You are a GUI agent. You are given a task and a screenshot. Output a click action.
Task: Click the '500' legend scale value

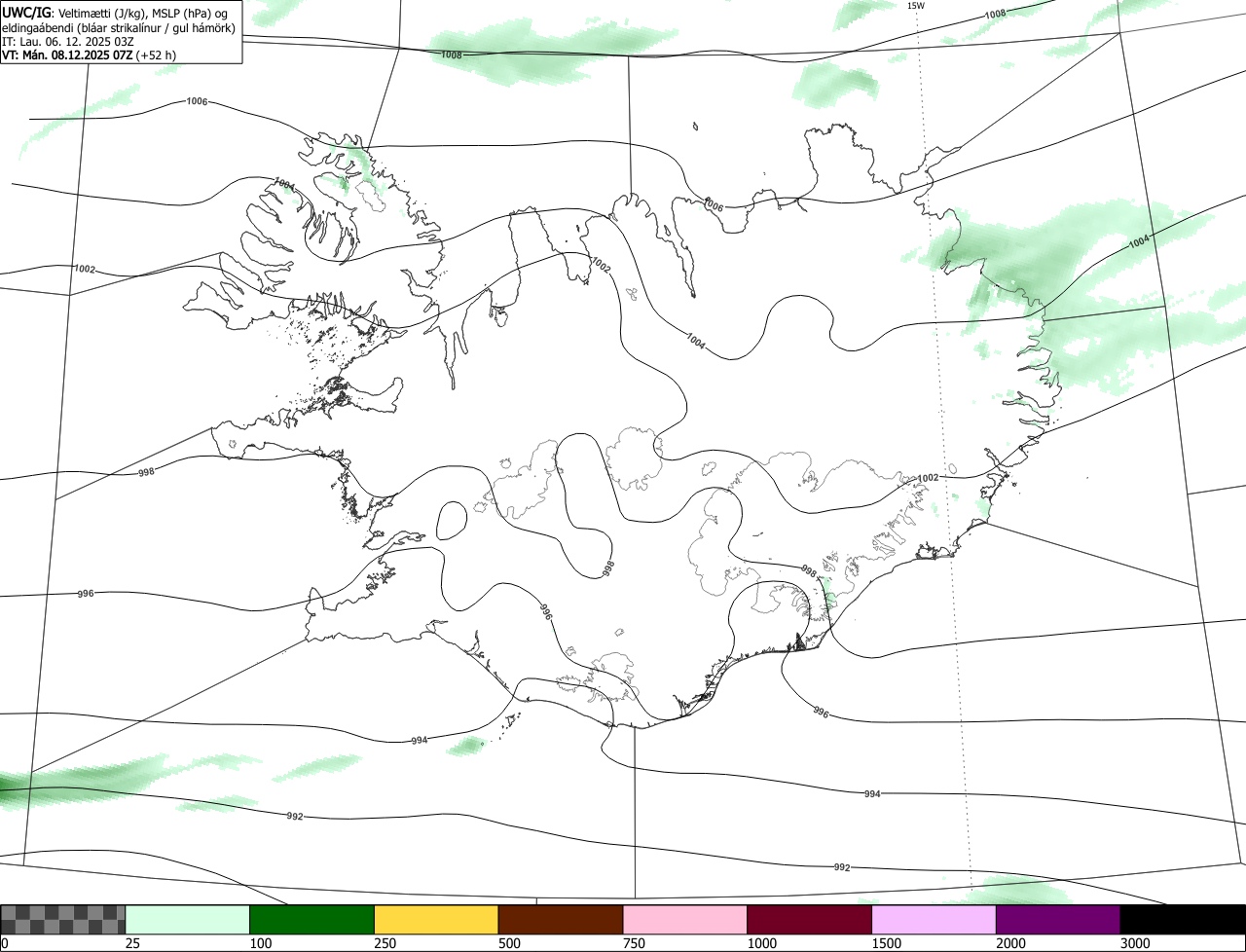click(x=509, y=943)
